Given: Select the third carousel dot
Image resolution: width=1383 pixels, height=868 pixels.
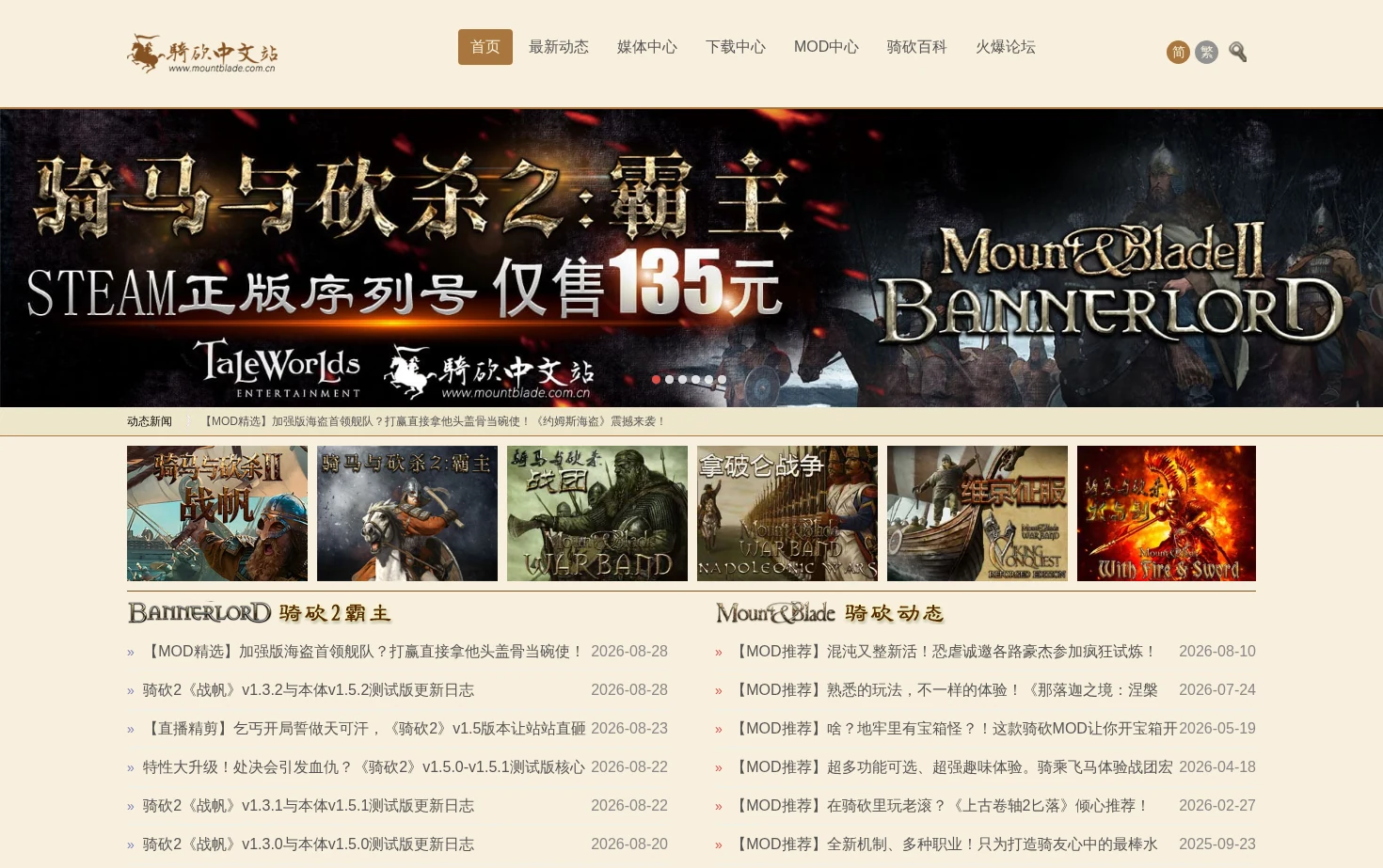Looking at the screenshot, I should tap(682, 380).
